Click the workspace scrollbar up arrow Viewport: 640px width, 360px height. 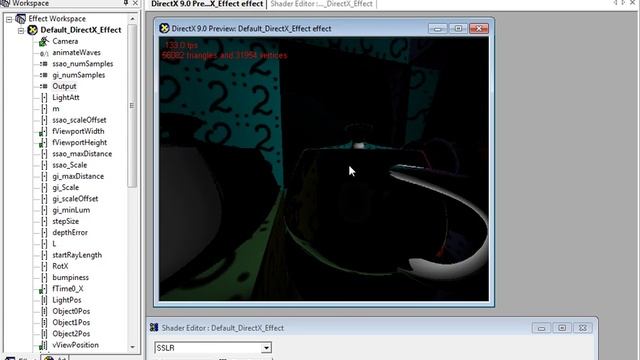(132, 19)
